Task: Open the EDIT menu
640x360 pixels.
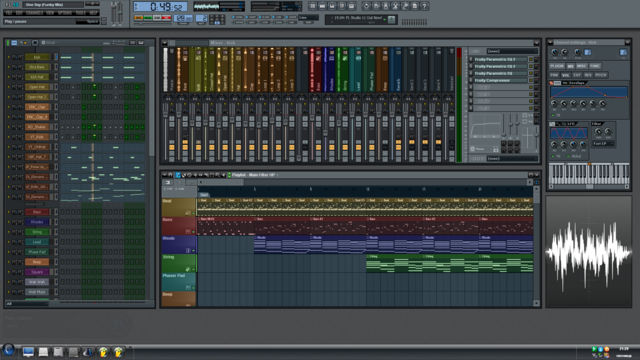Action: coord(20,13)
